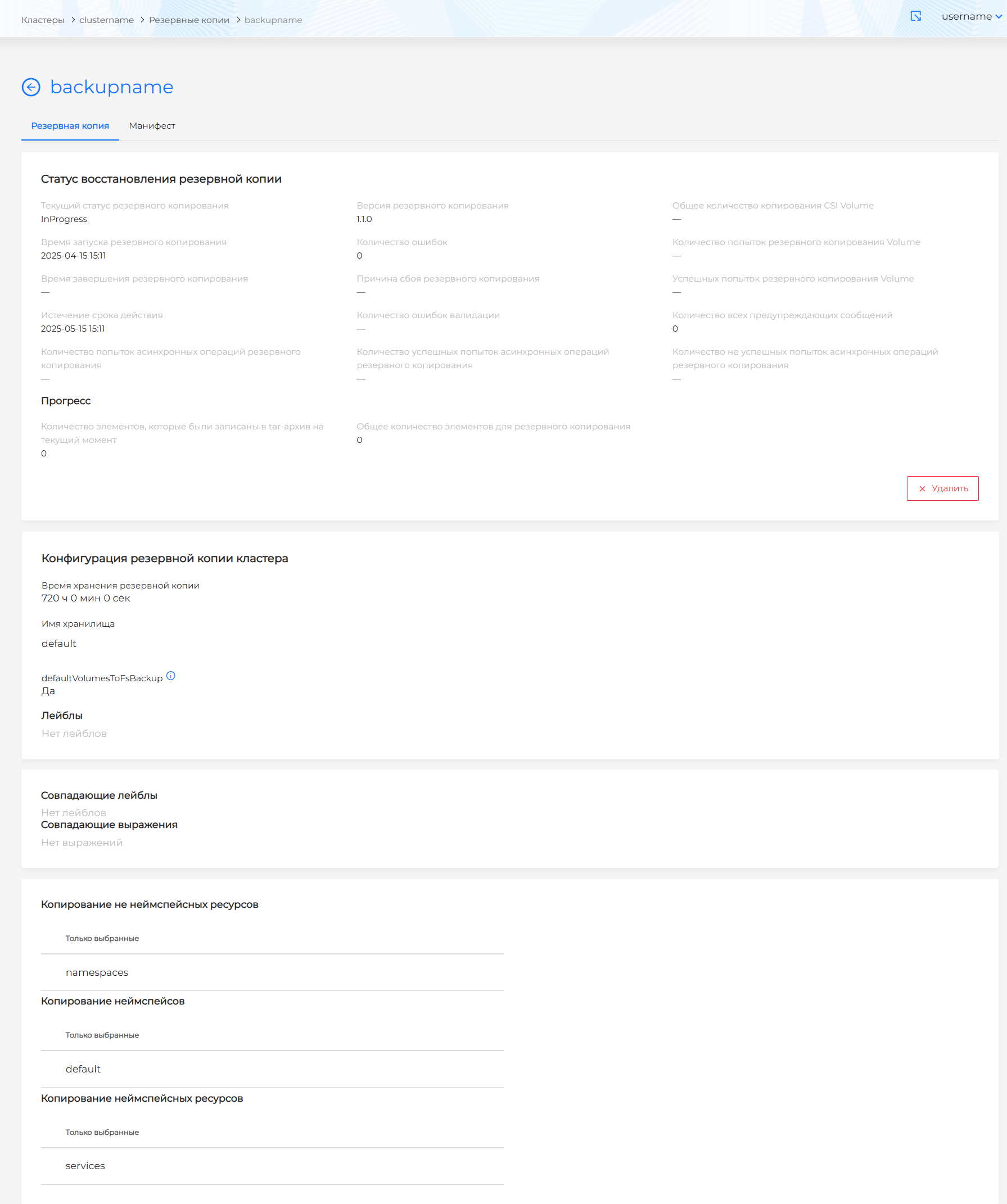Select the Резервная копия tab

[70, 126]
